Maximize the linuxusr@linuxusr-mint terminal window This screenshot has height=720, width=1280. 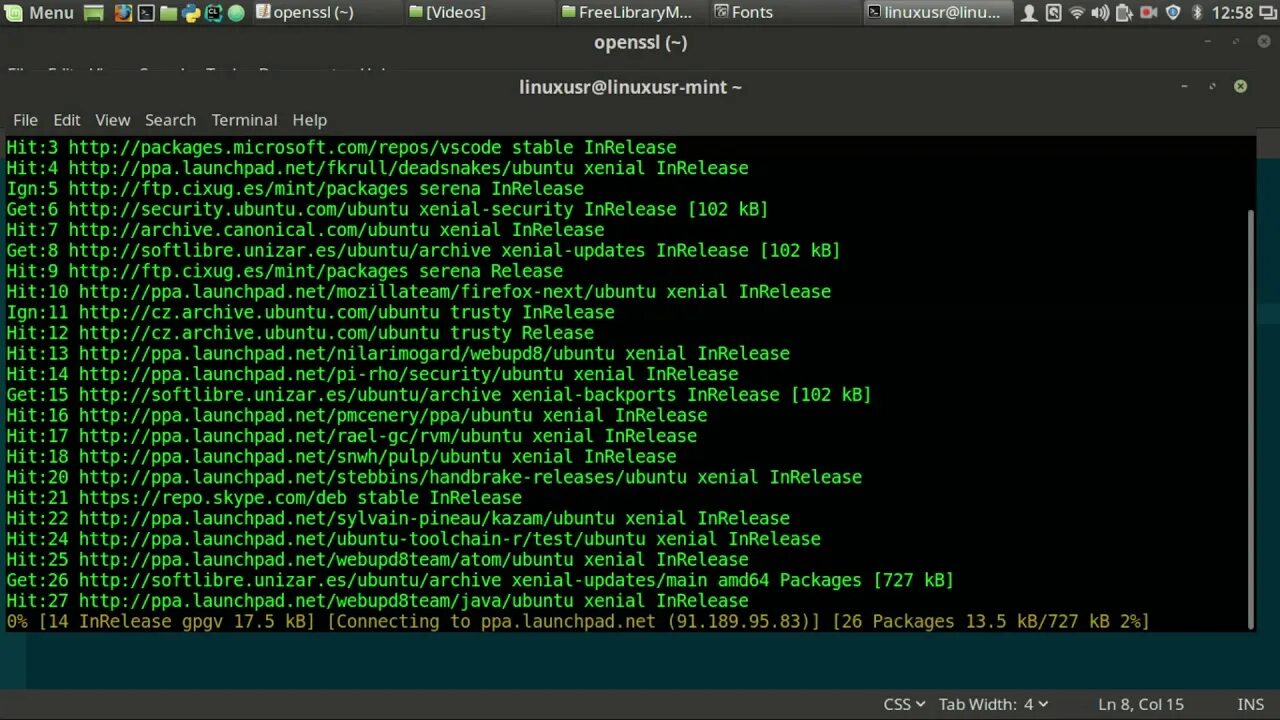point(1212,87)
